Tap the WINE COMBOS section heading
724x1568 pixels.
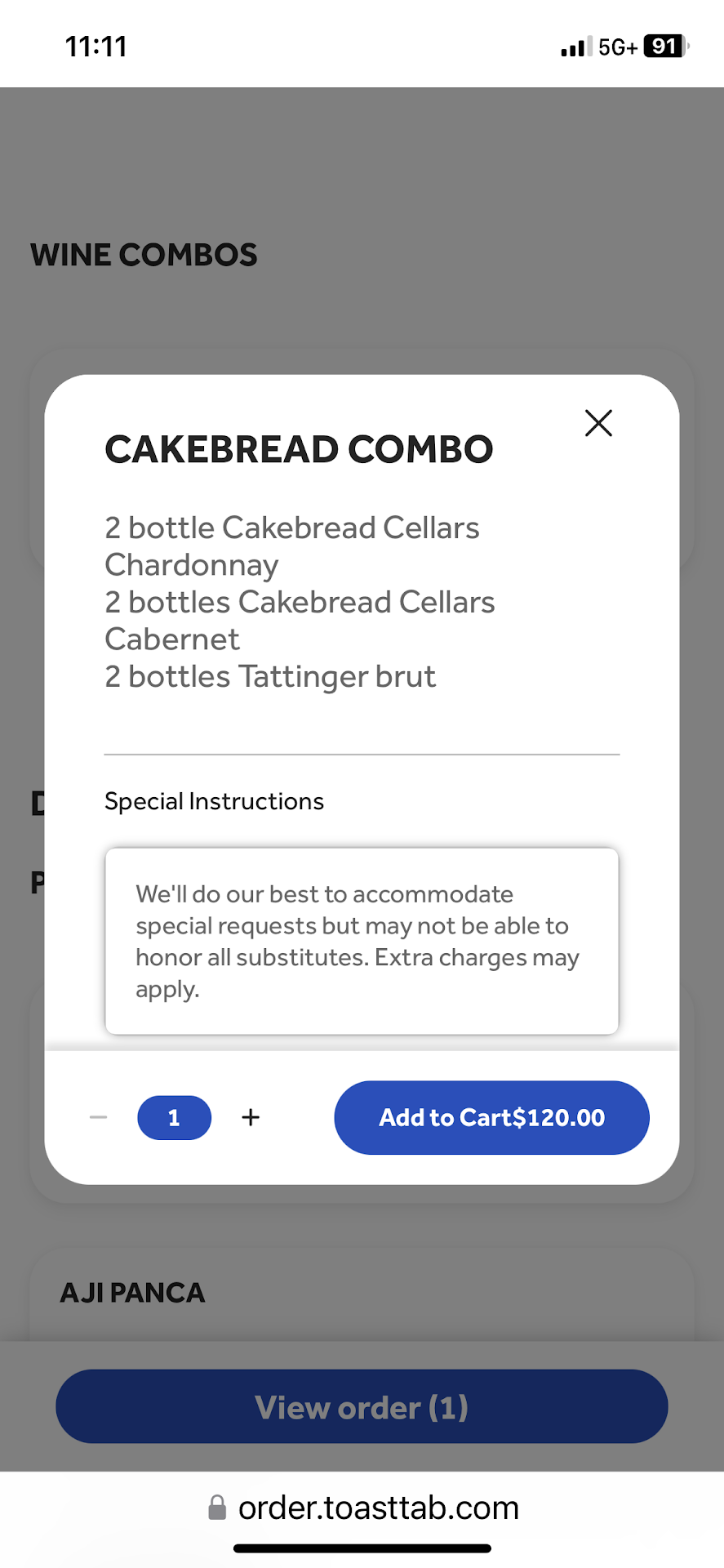pyautogui.click(x=144, y=255)
